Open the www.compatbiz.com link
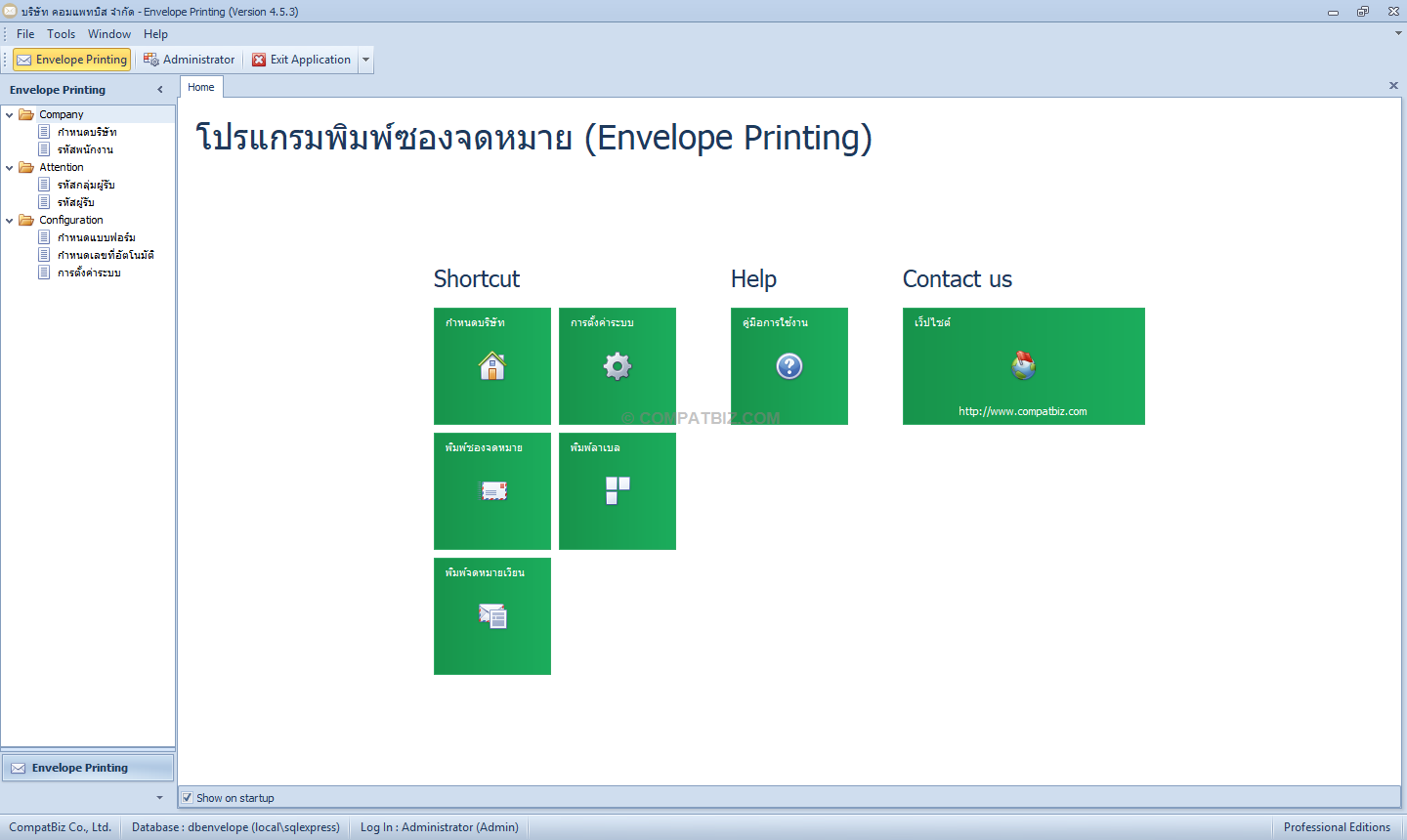Viewport: 1407px width, 840px height. 1023,411
